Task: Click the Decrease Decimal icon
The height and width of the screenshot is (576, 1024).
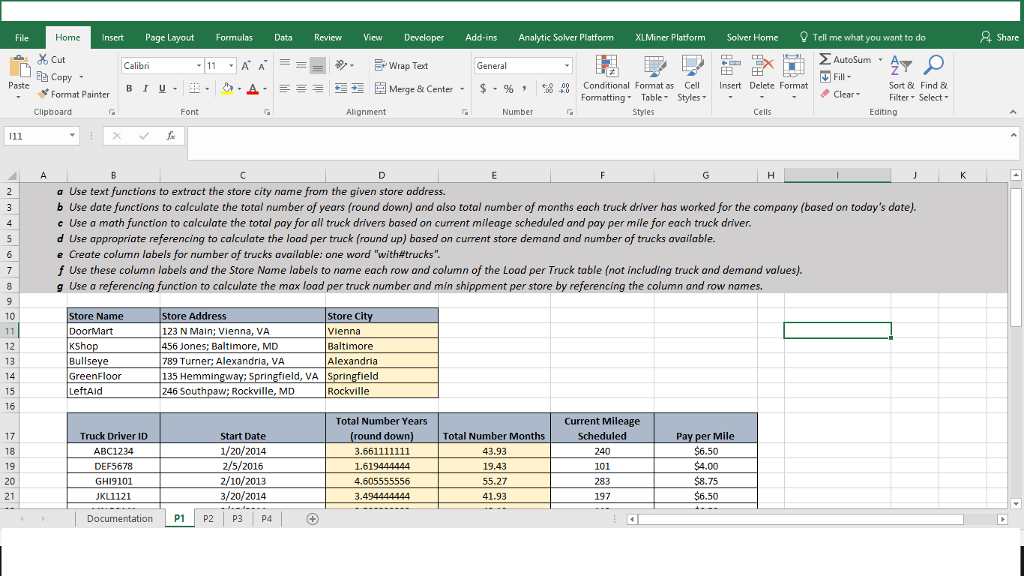Action: tap(564, 88)
